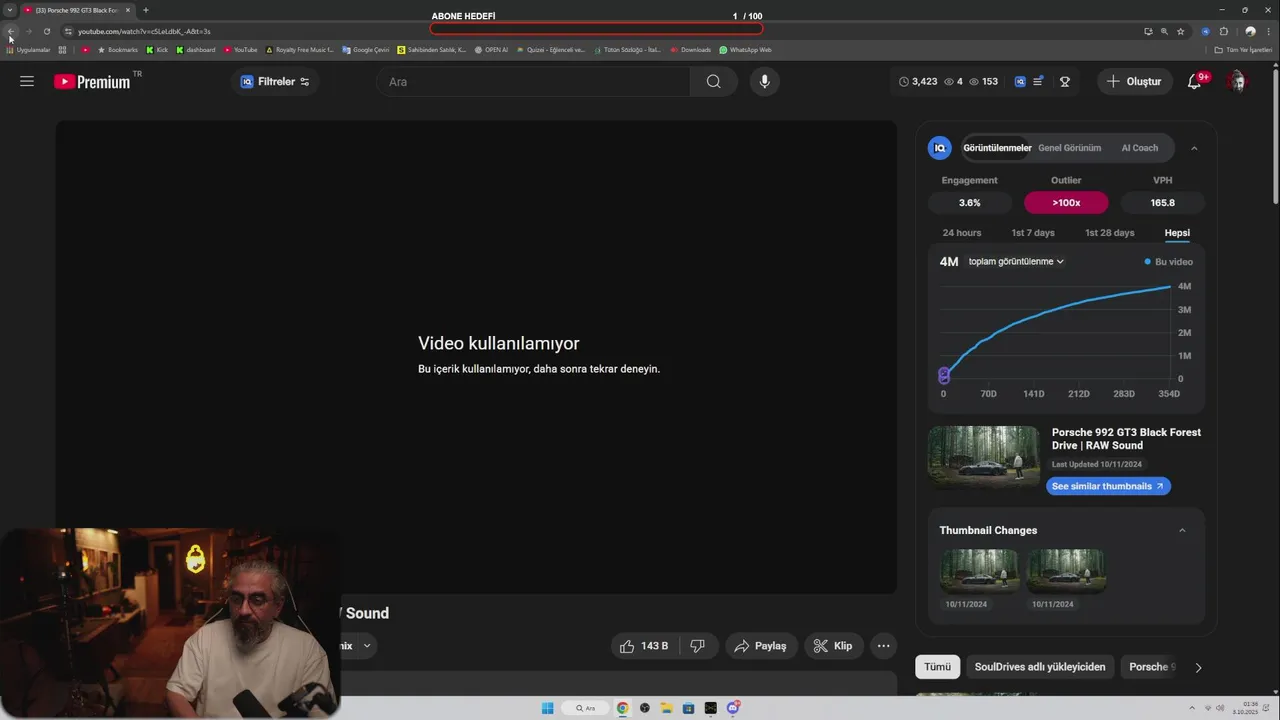This screenshot has width=1280, height=720.
Task: Open the dropdown chevron below video title
Action: pyautogui.click(x=367, y=646)
